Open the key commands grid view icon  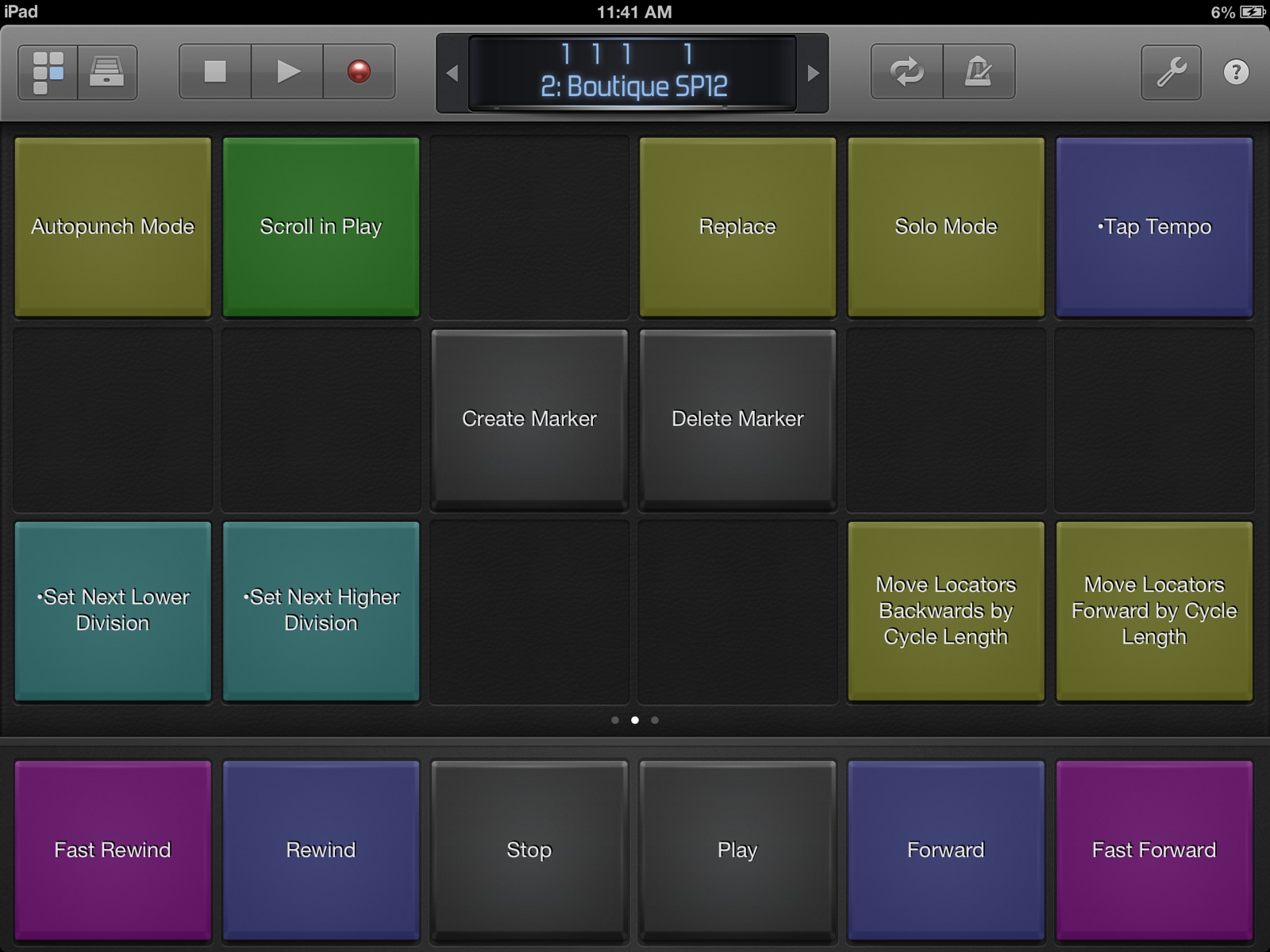tap(48, 72)
